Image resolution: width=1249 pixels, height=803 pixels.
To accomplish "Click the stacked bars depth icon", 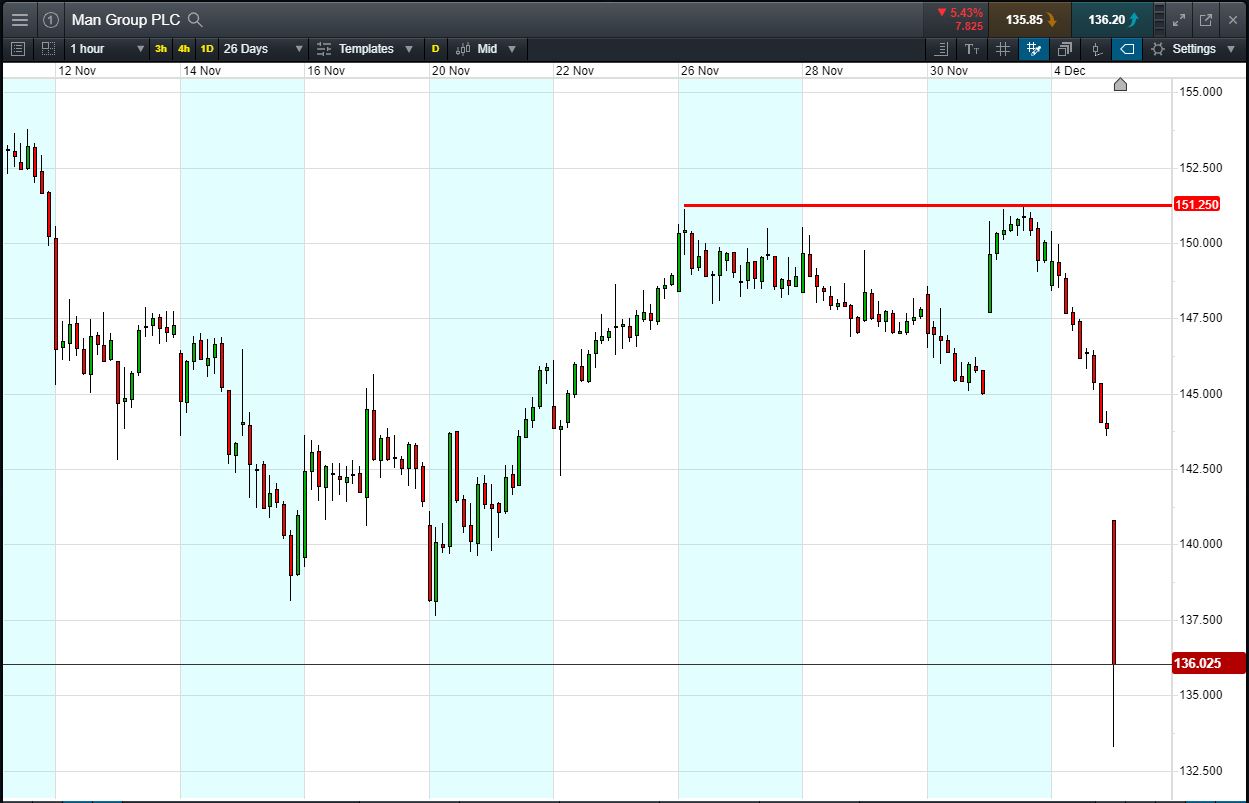I will click(1159, 19).
